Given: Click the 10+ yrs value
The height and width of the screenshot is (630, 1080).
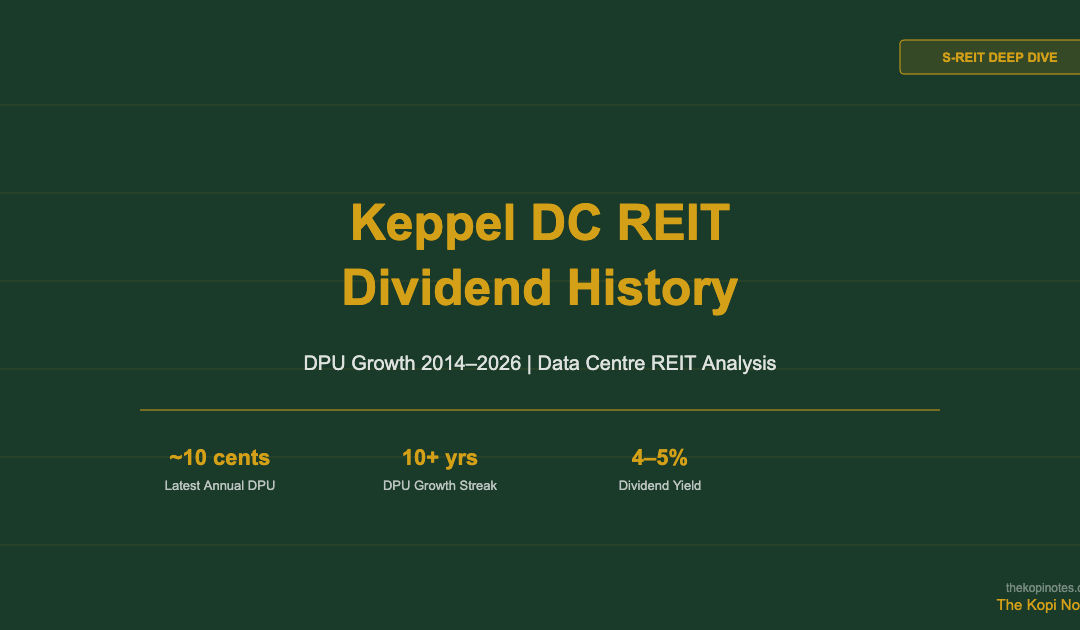Looking at the screenshot, I should click(x=439, y=457).
